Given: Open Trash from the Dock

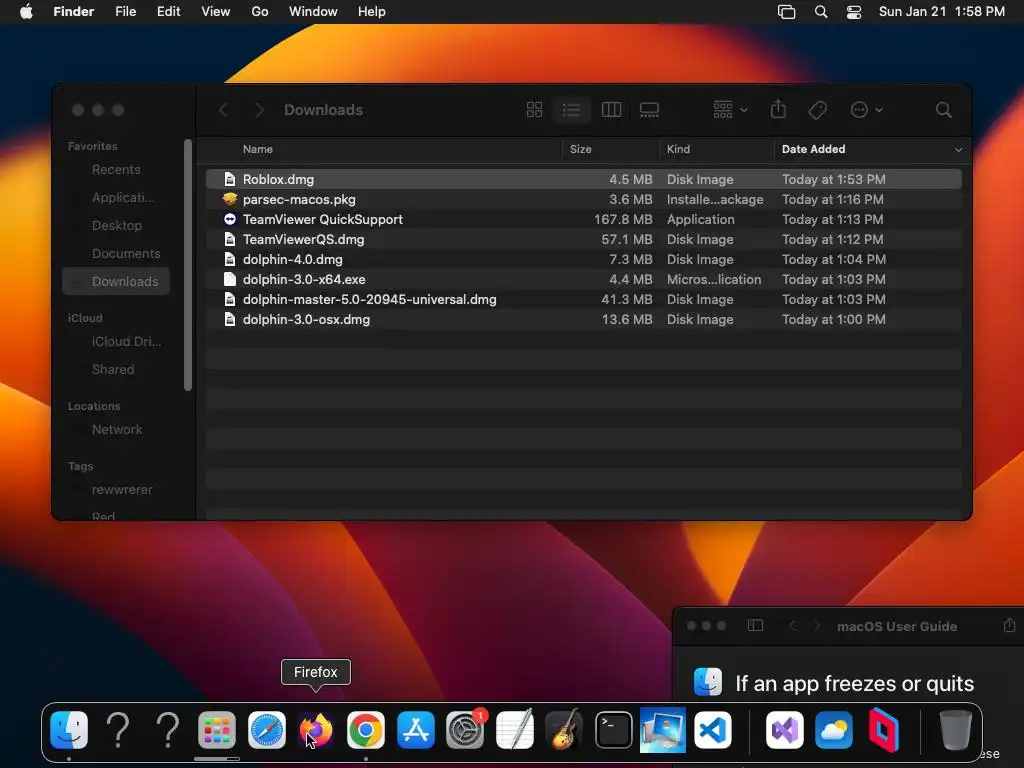Looking at the screenshot, I should 955,729.
